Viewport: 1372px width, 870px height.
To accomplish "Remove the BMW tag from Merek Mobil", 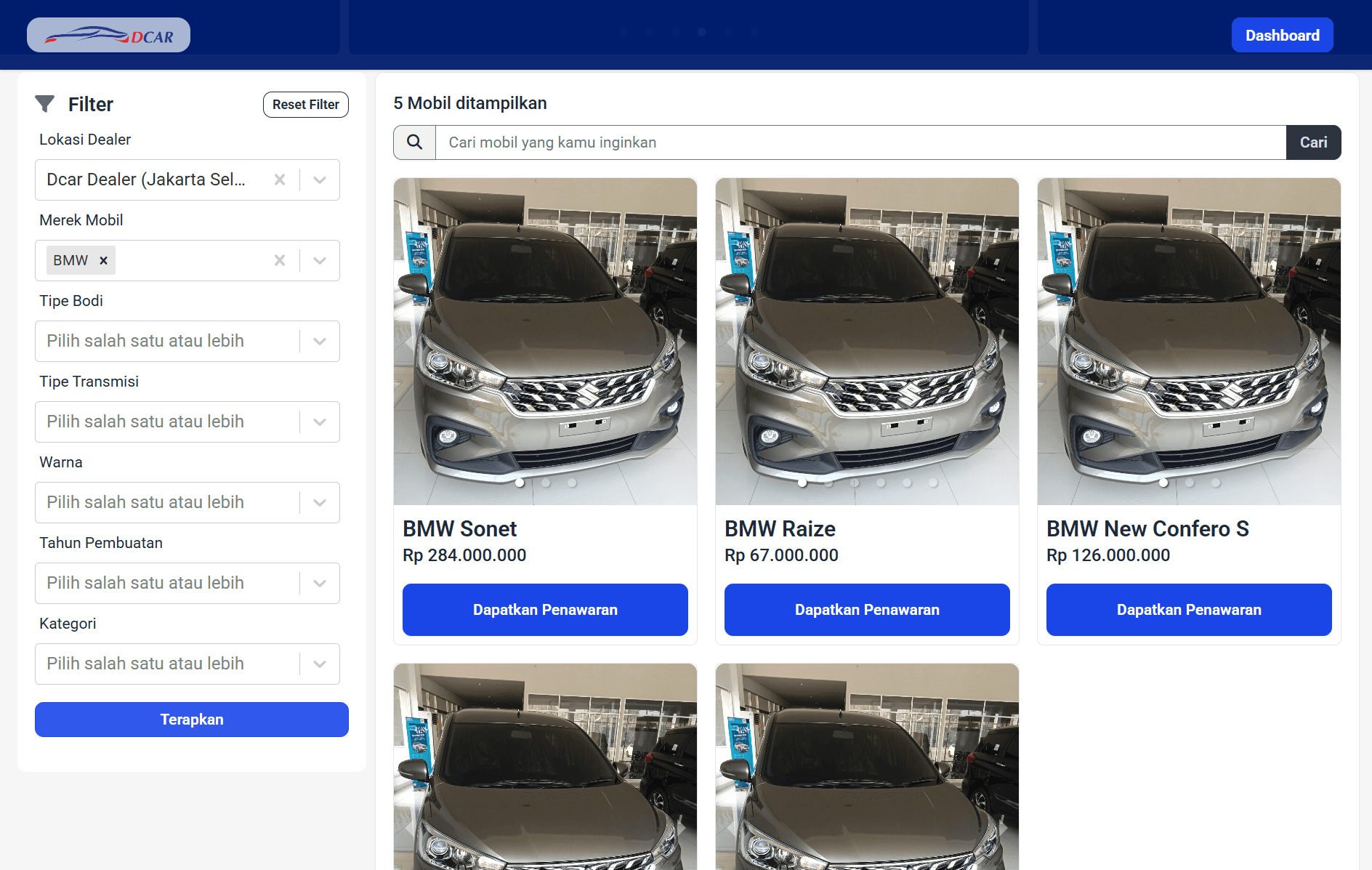I will click(x=104, y=260).
